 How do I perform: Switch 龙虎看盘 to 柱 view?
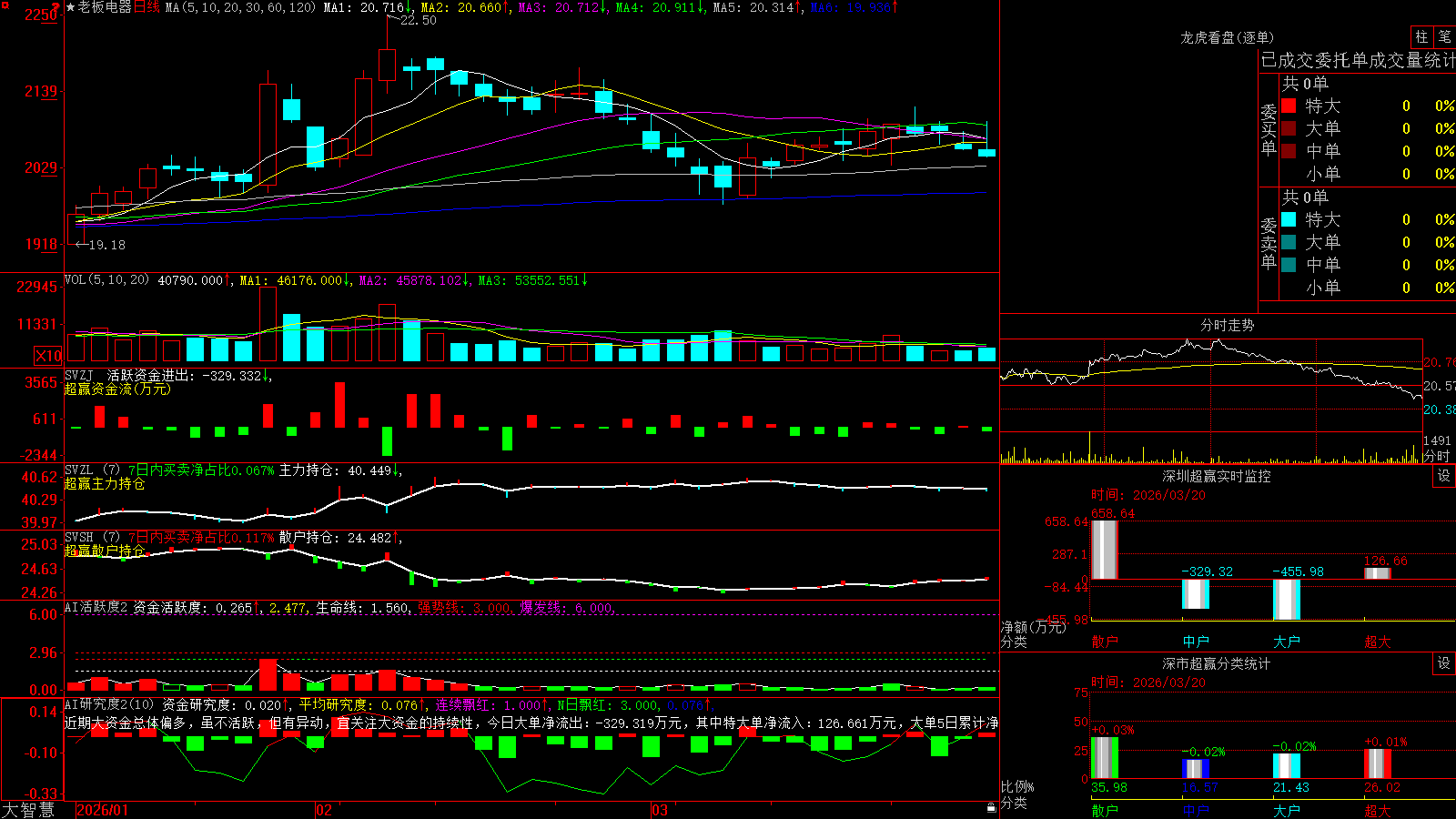point(1421,36)
